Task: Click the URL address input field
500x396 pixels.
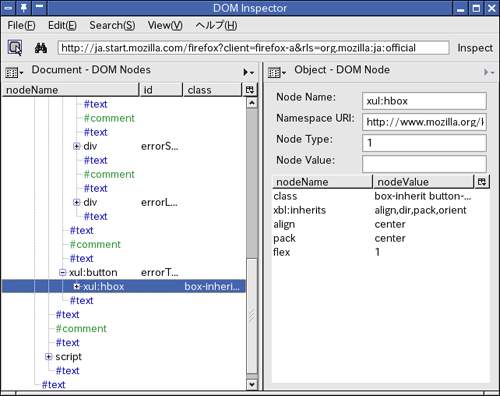Action: click(253, 48)
